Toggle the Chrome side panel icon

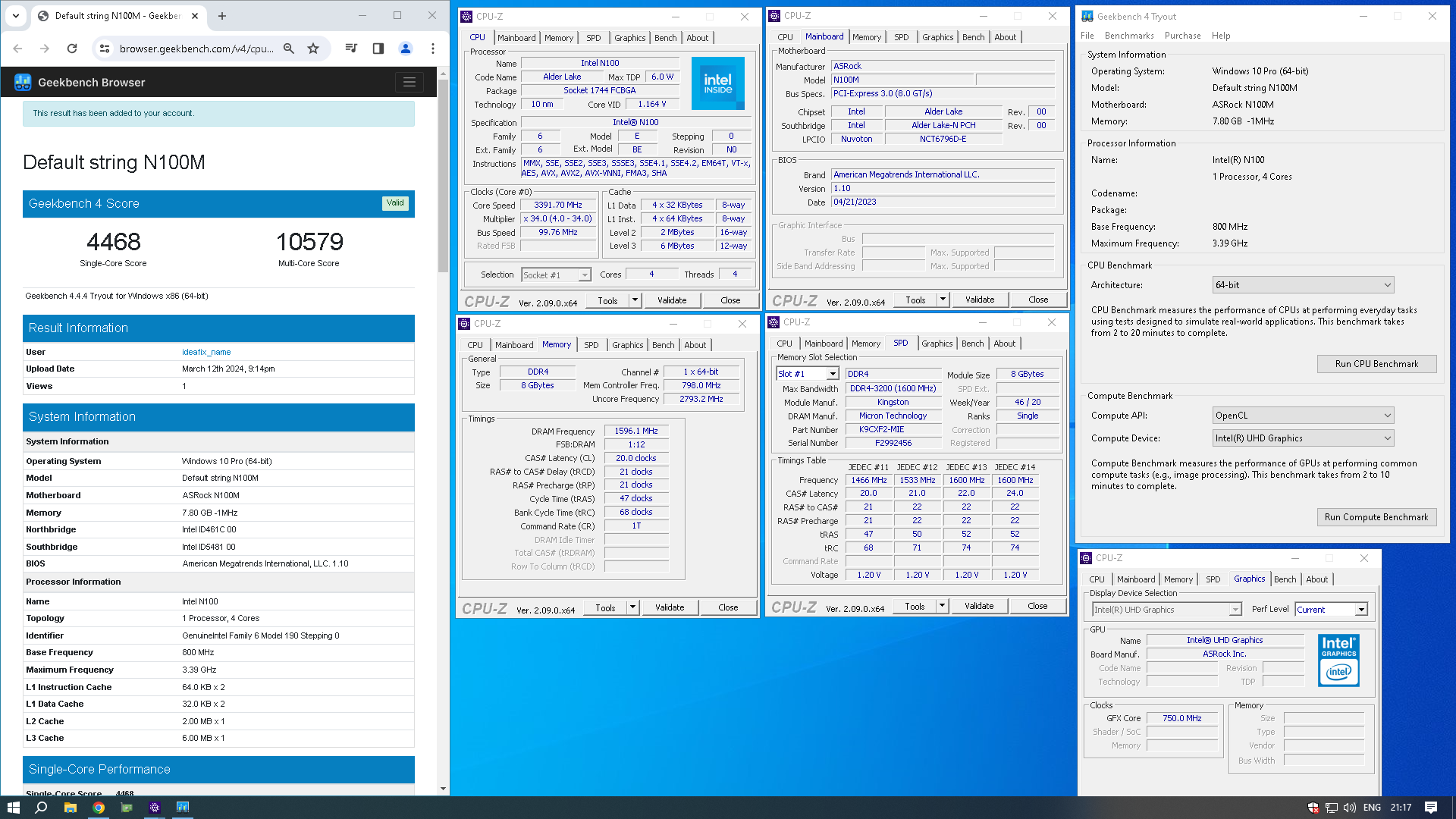pyautogui.click(x=378, y=49)
